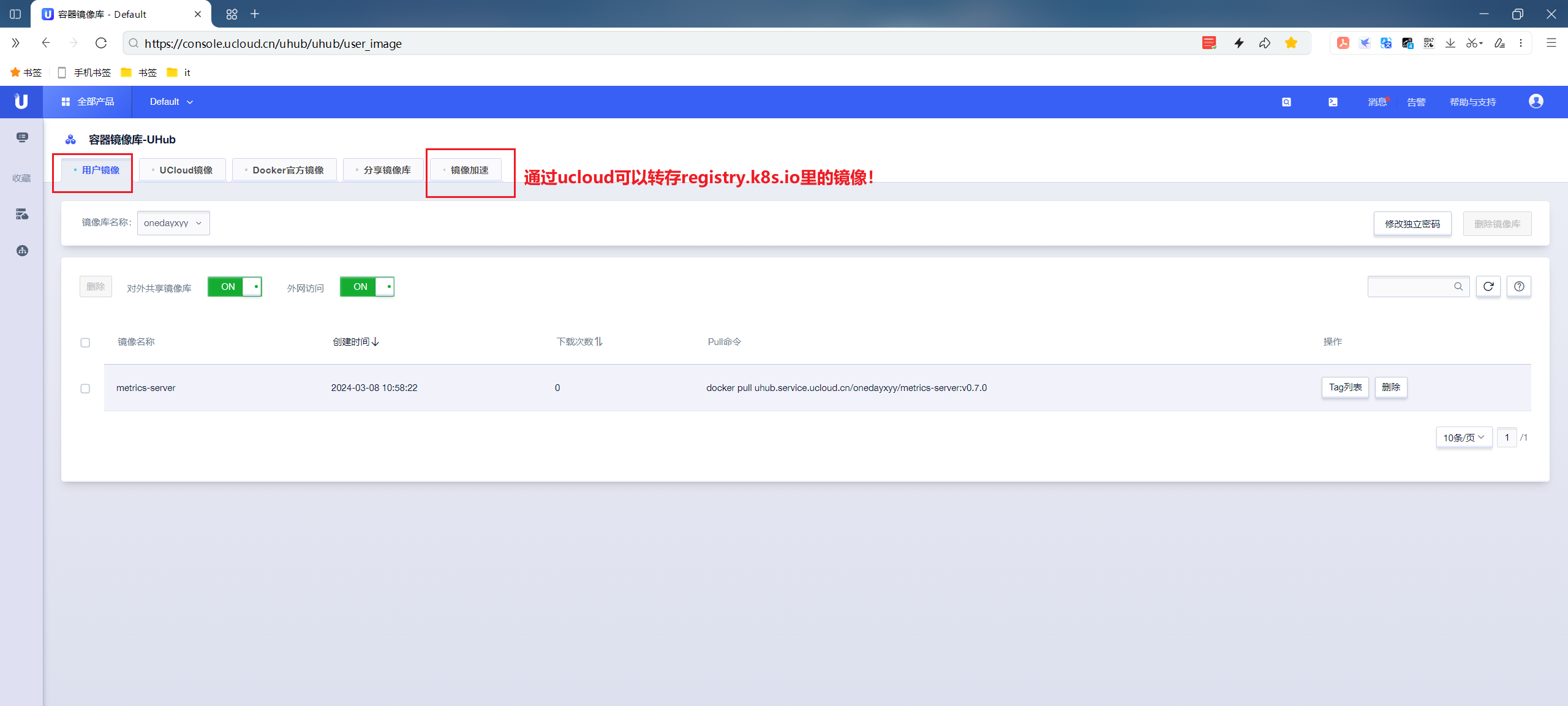1568x706 pixels.
Task: Click the sidebar server storage icon
Action: [x=22, y=214]
